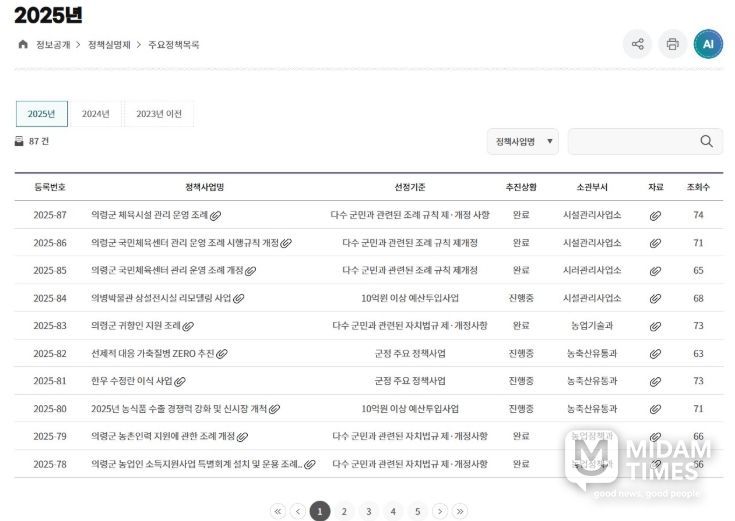Viewport: 735px width, 521px height.
Task: Expand the 정책사업명 search filter dropdown
Action: (x=522, y=142)
